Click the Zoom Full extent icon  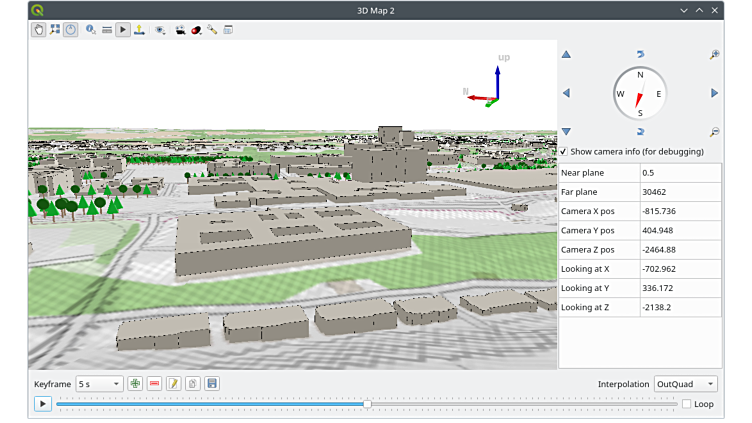point(55,30)
